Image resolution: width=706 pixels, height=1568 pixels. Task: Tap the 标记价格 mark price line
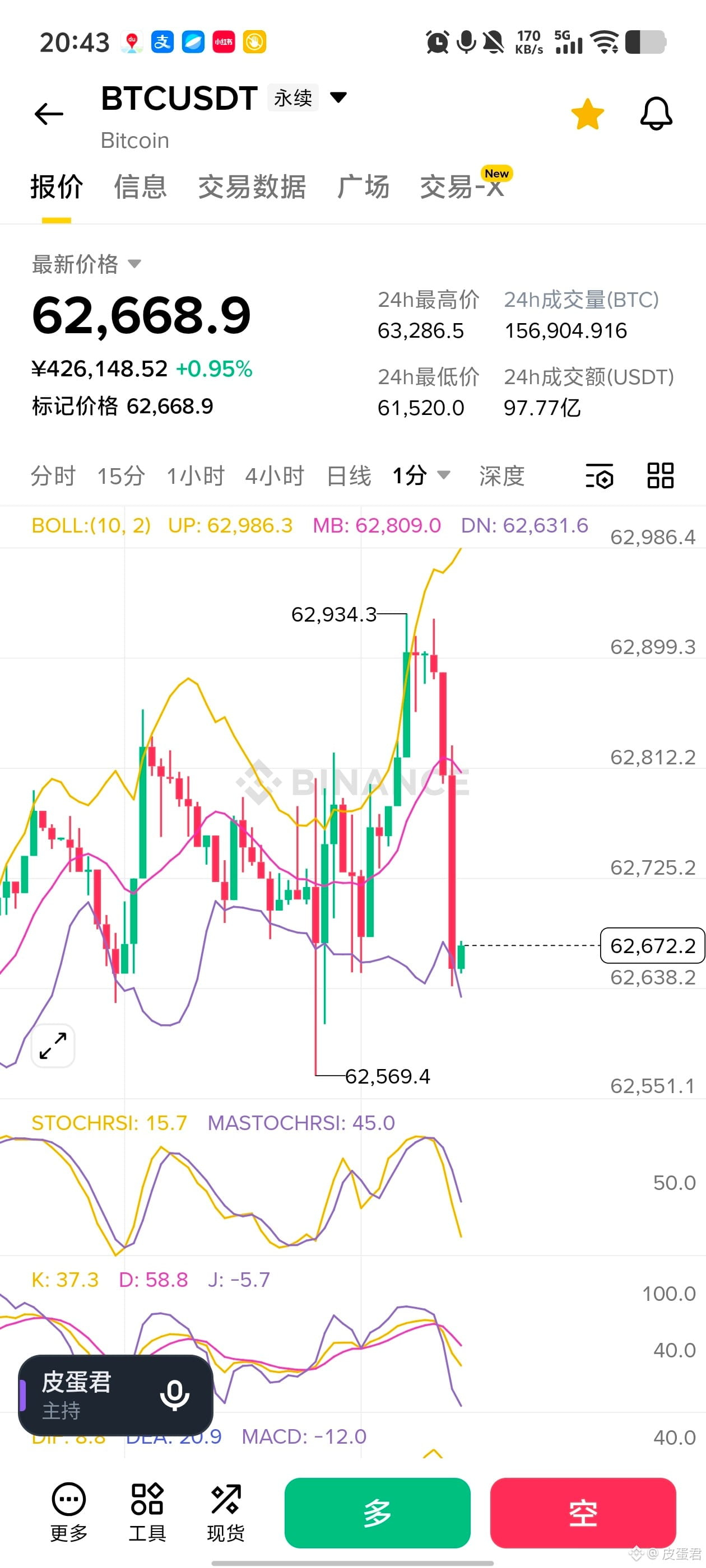click(x=123, y=406)
